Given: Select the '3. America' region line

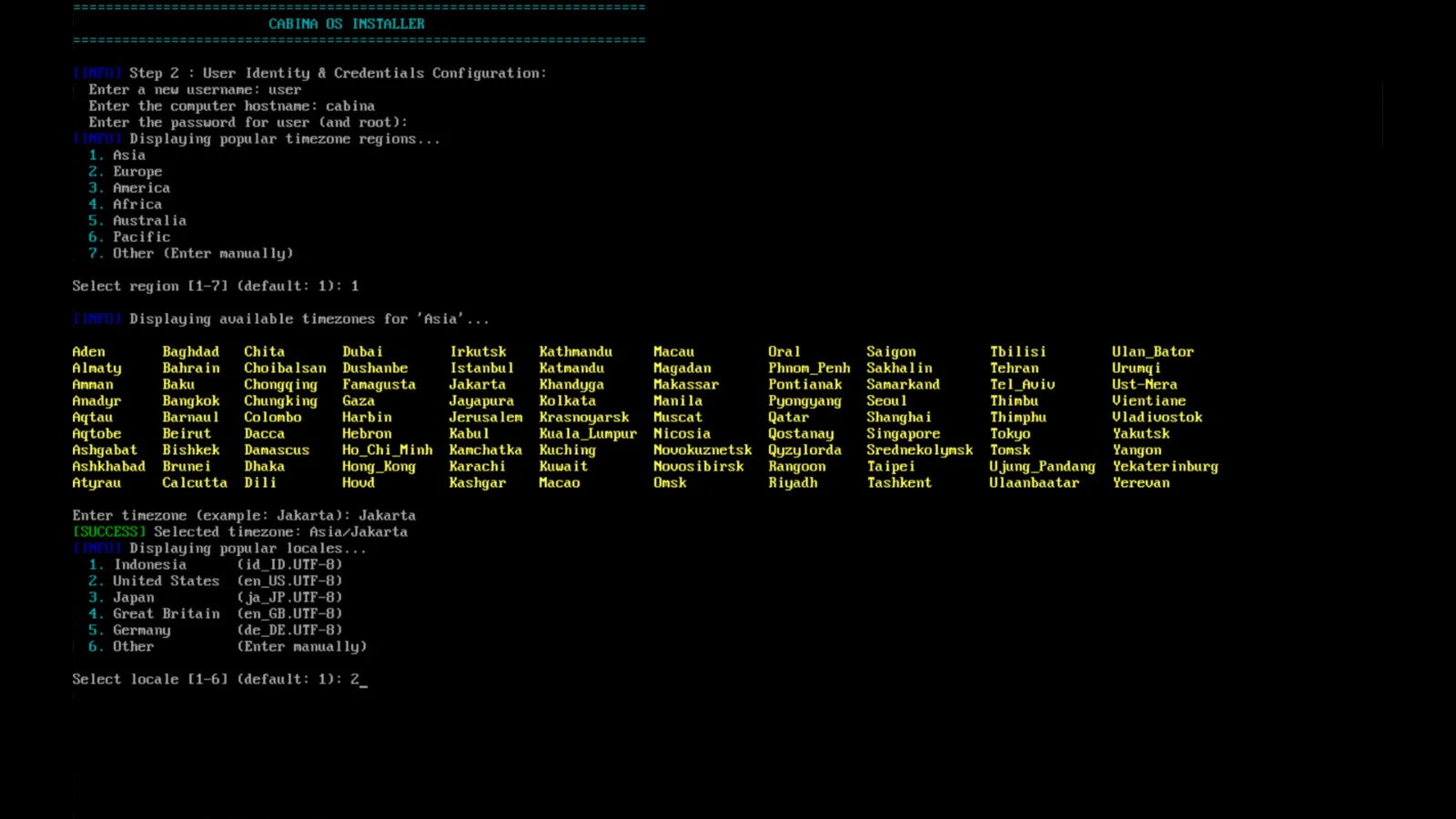Looking at the screenshot, I should point(129,187).
